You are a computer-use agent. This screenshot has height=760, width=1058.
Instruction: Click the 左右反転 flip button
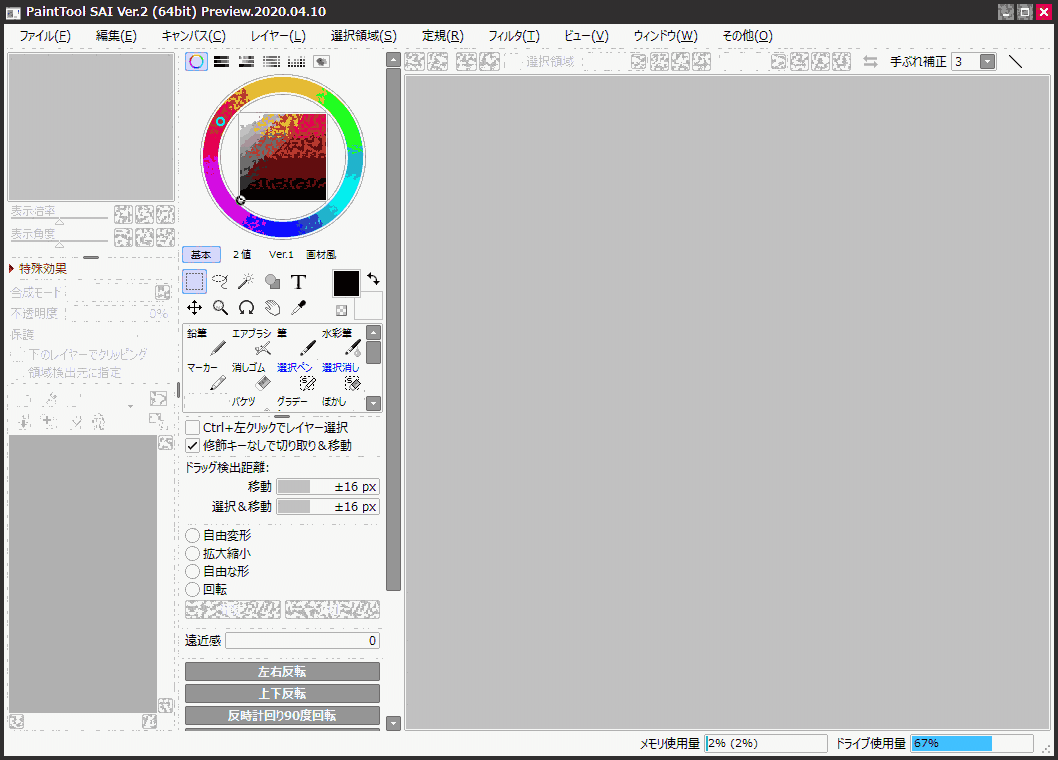[282, 671]
